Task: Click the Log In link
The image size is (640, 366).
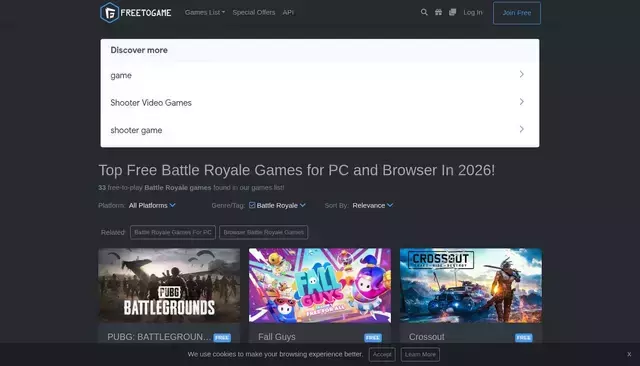Action: tap(473, 12)
